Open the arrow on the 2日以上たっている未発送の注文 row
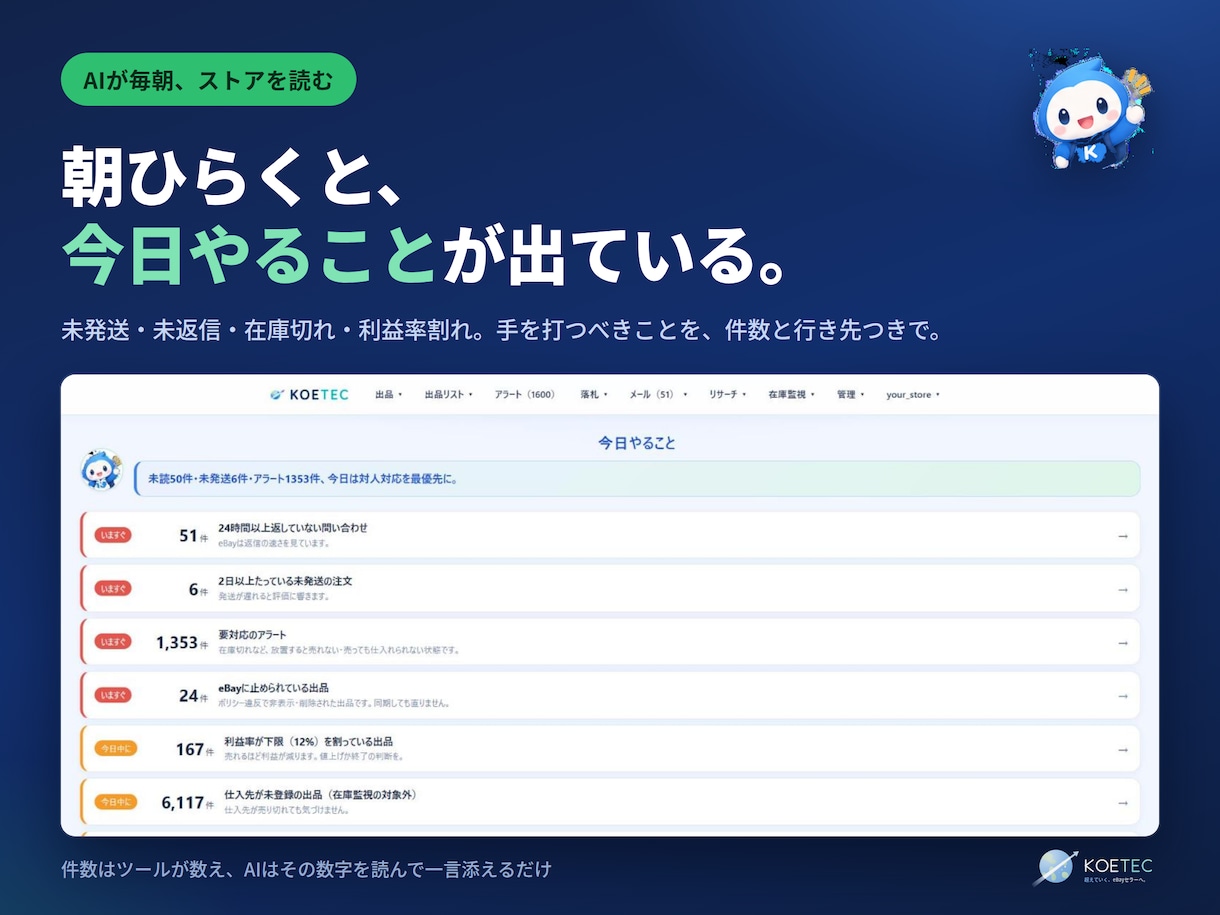The height and width of the screenshot is (915, 1220). 1122,590
